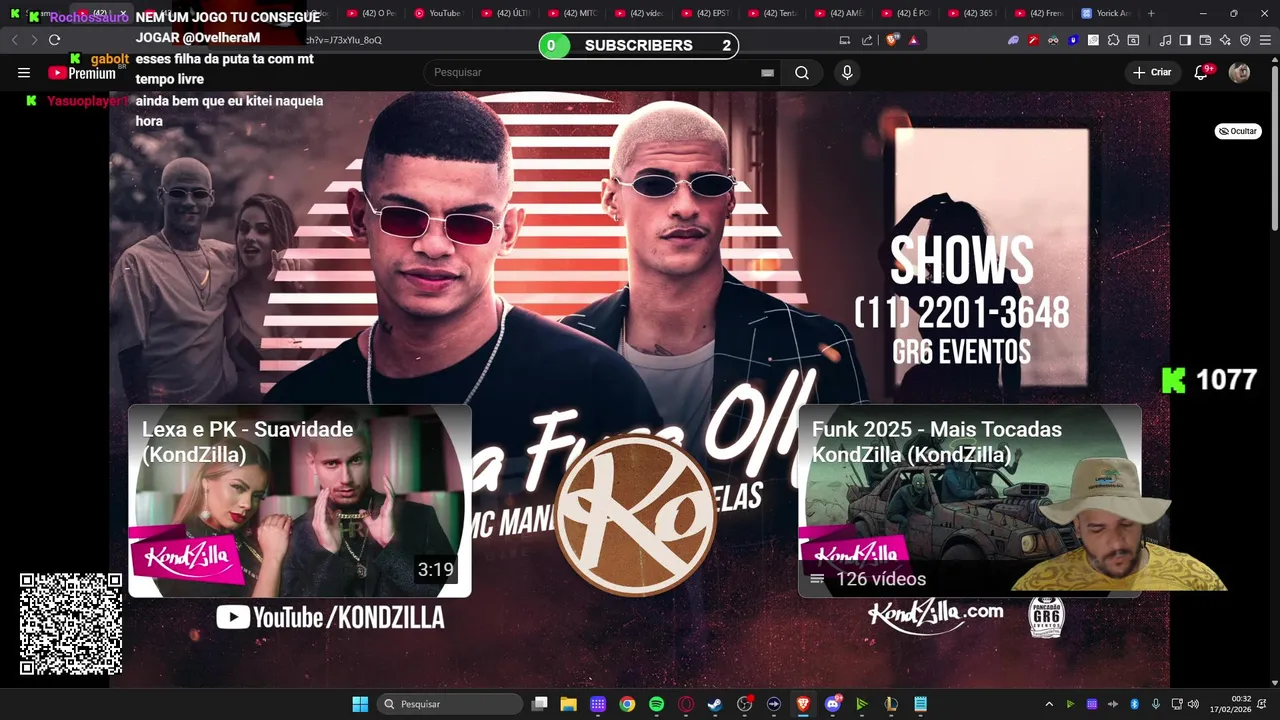Click the Brave Rewards triangle icon

913,40
